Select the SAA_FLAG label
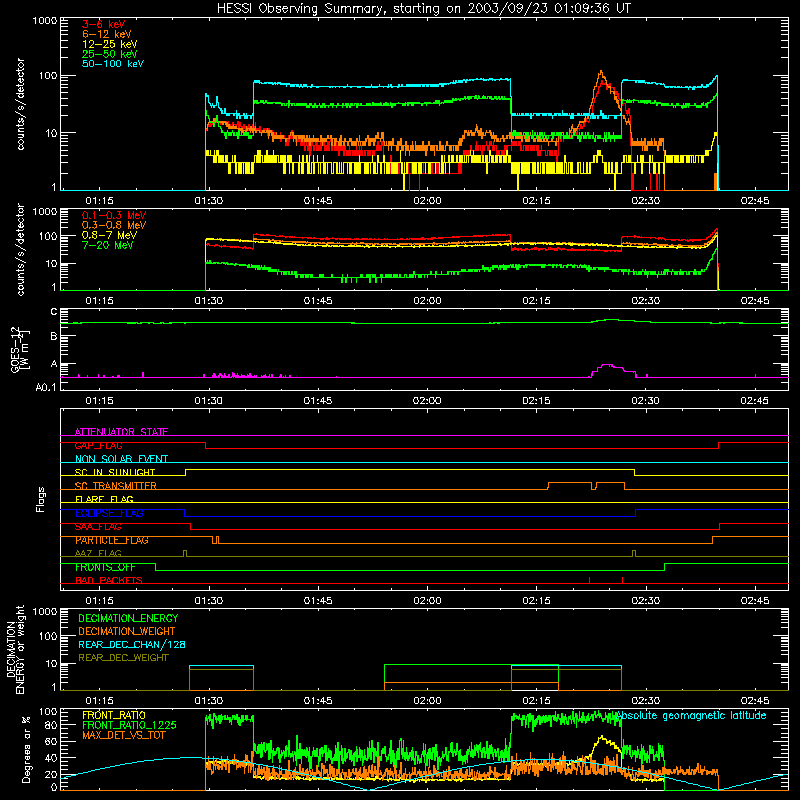The height and width of the screenshot is (800, 800). pyautogui.click(x=98, y=527)
